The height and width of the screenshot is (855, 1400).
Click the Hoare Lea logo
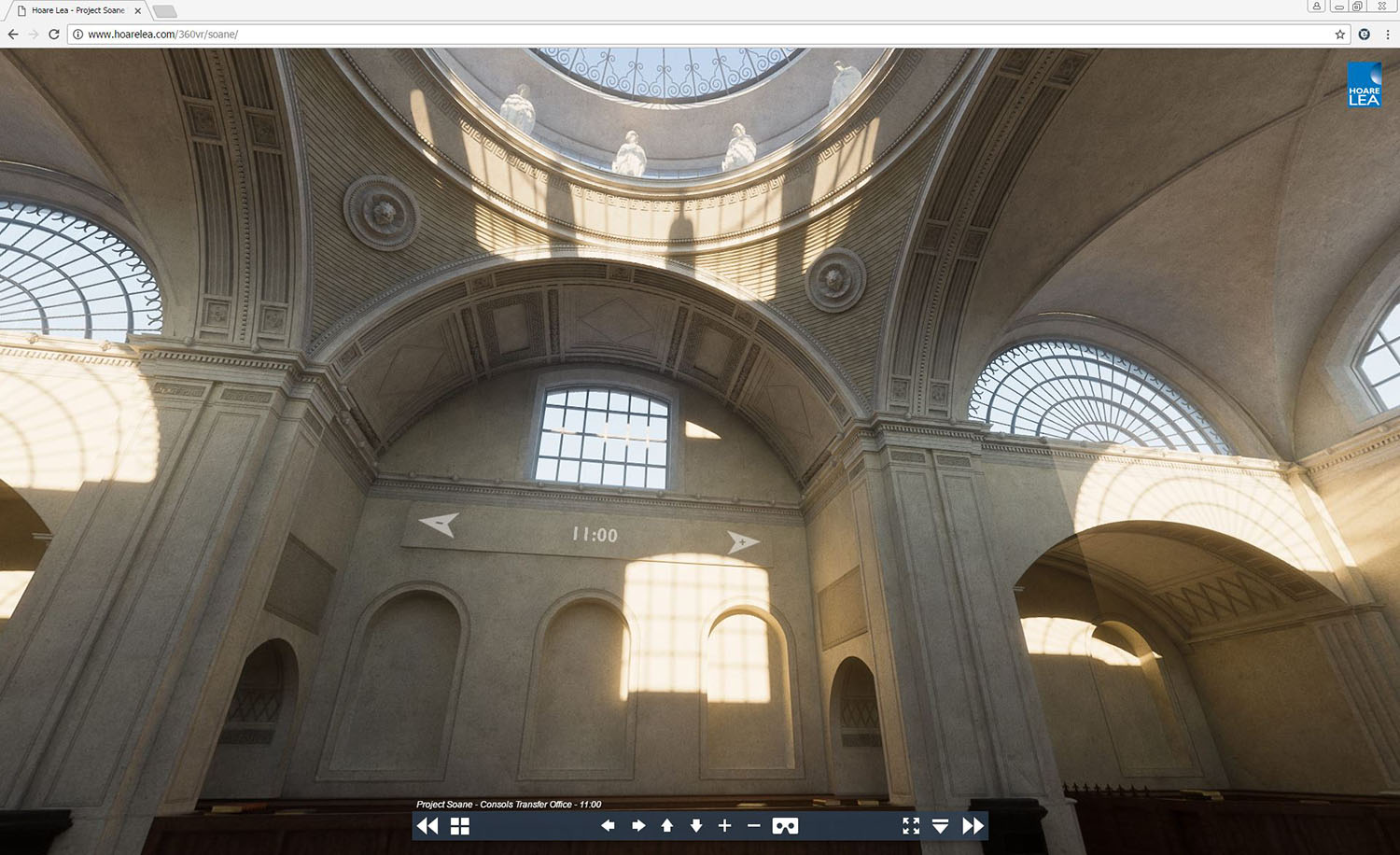pyautogui.click(x=1364, y=86)
